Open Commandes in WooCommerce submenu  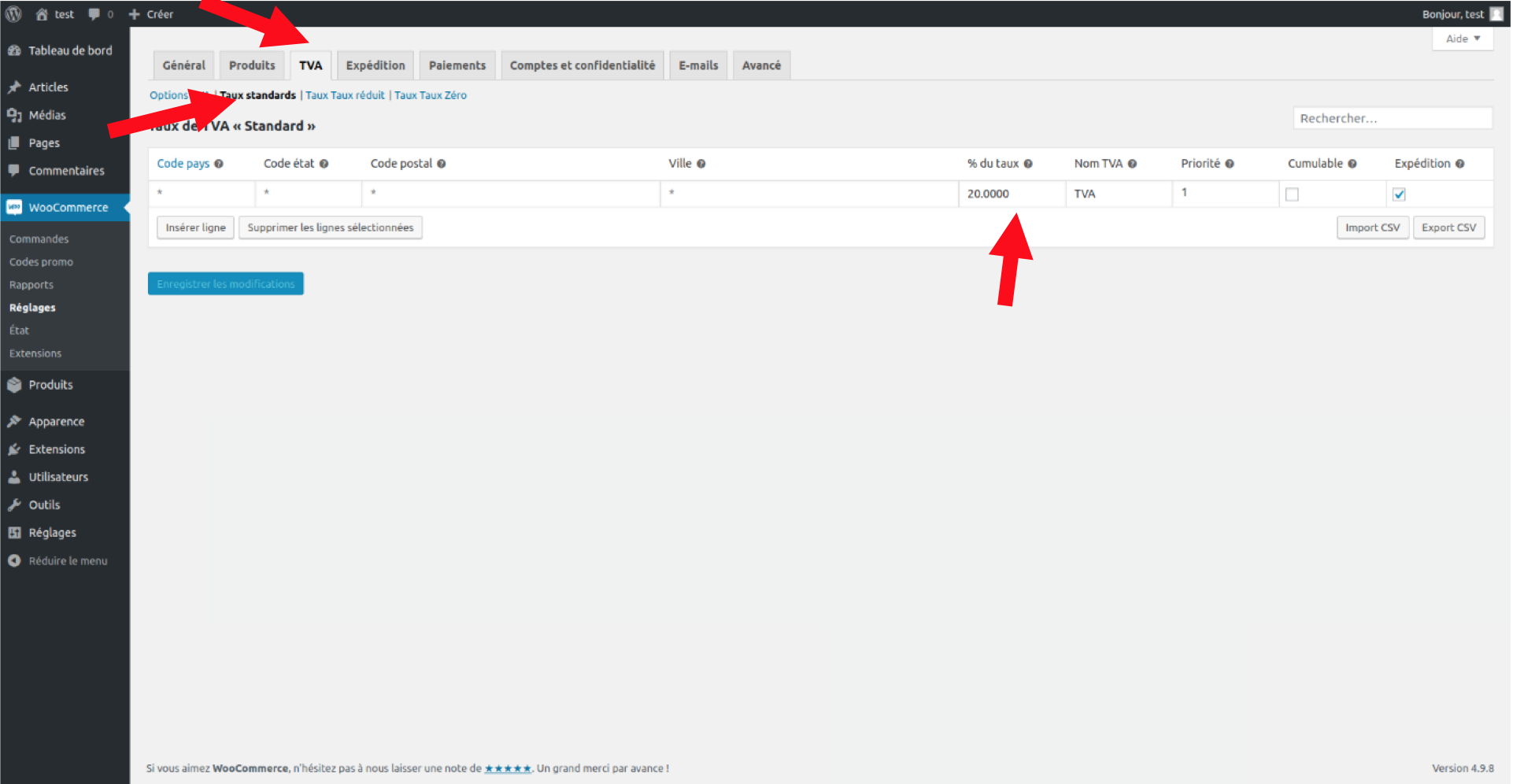tap(39, 239)
